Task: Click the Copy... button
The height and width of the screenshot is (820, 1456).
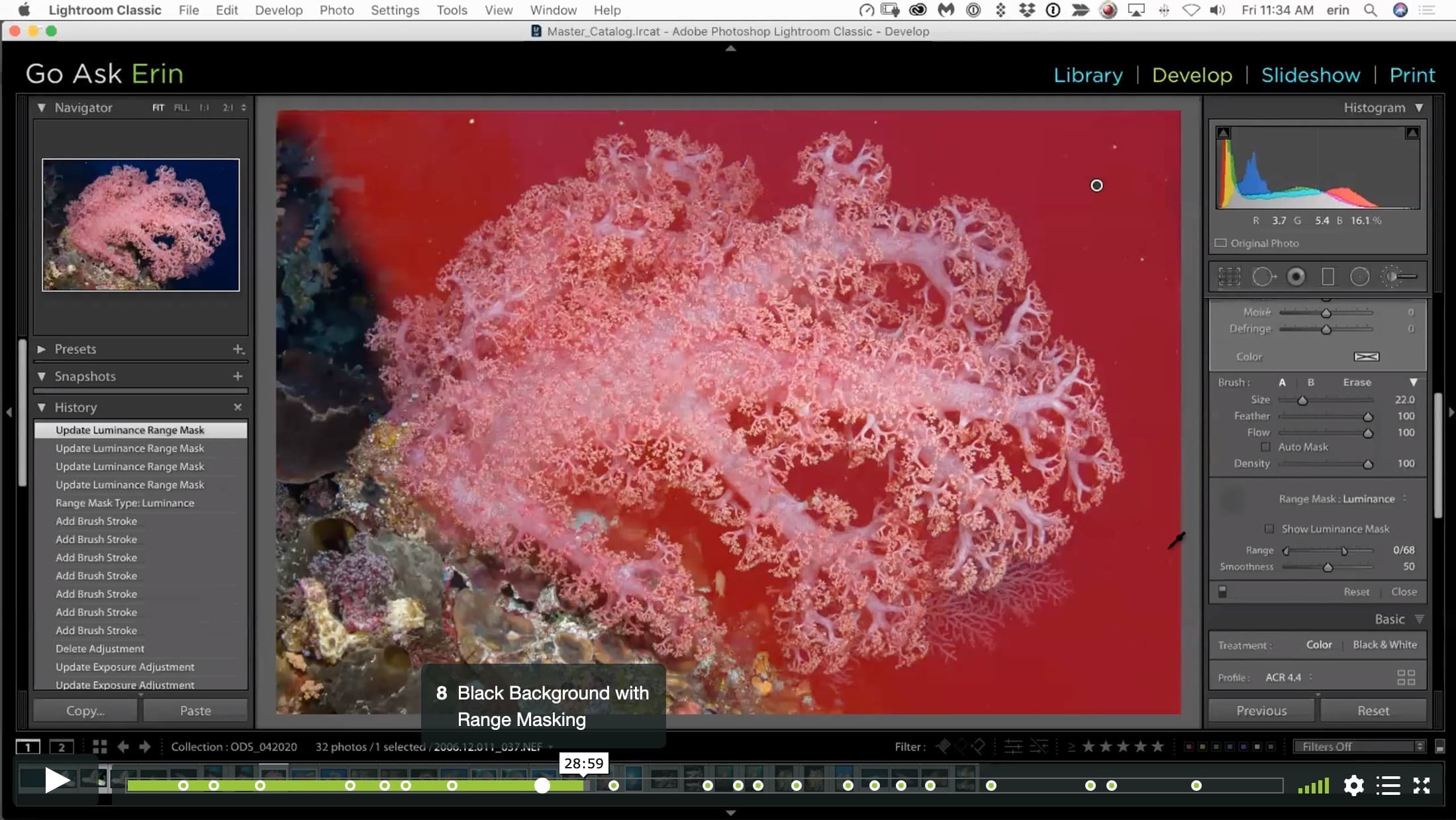Action: [85, 710]
